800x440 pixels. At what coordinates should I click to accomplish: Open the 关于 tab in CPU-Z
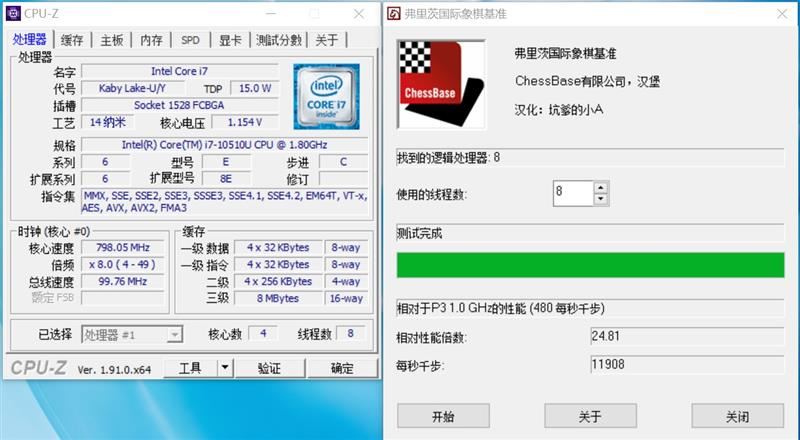[327, 40]
